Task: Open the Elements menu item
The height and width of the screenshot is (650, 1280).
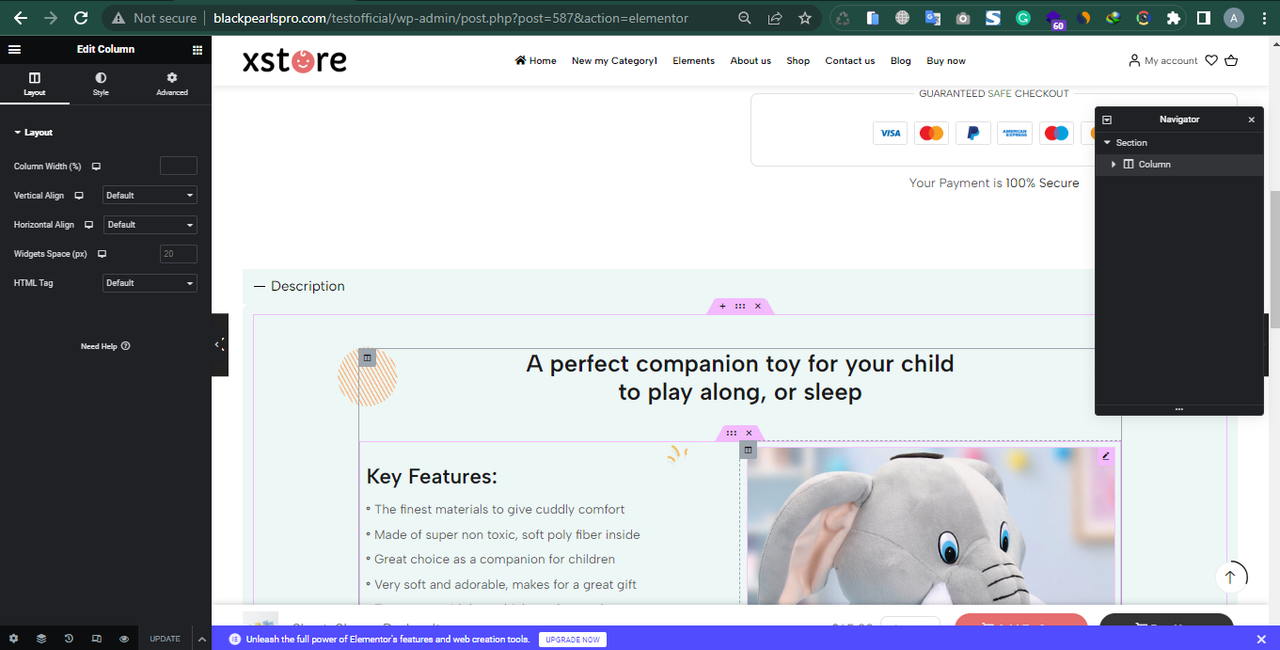Action: (694, 61)
